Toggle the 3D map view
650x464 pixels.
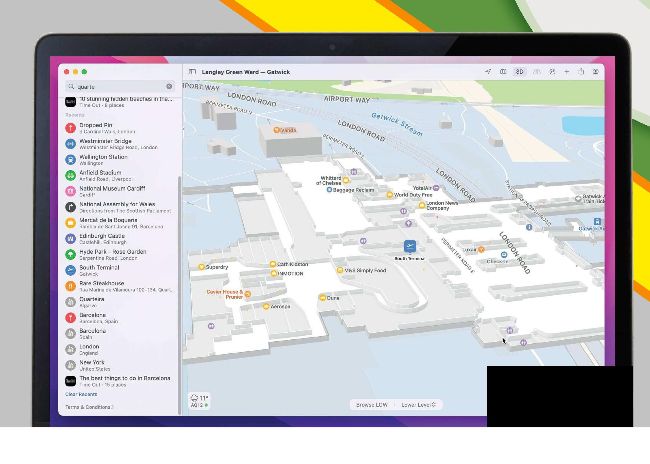pos(520,72)
